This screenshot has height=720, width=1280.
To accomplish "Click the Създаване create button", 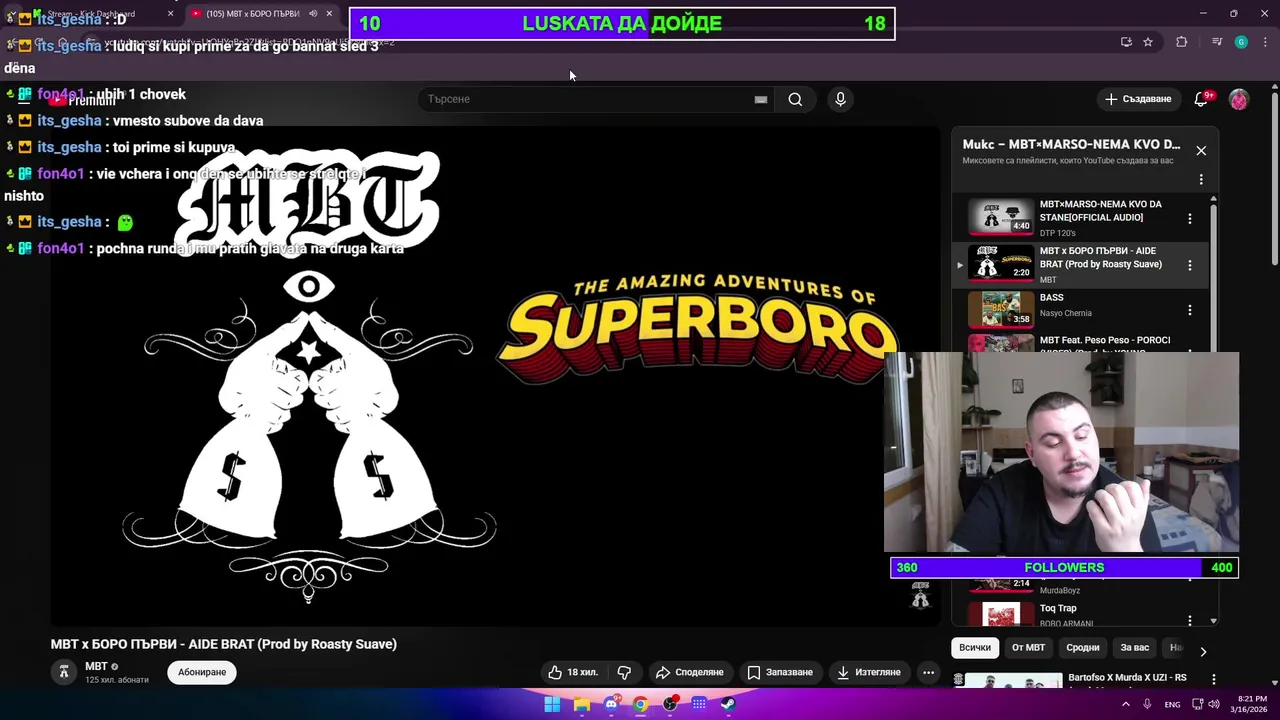I will coord(1138,99).
